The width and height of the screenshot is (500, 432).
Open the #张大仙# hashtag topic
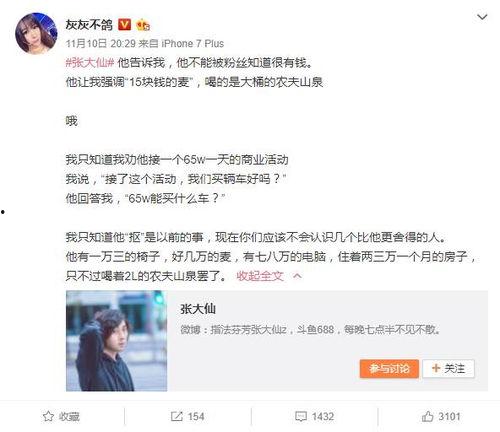(90, 63)
